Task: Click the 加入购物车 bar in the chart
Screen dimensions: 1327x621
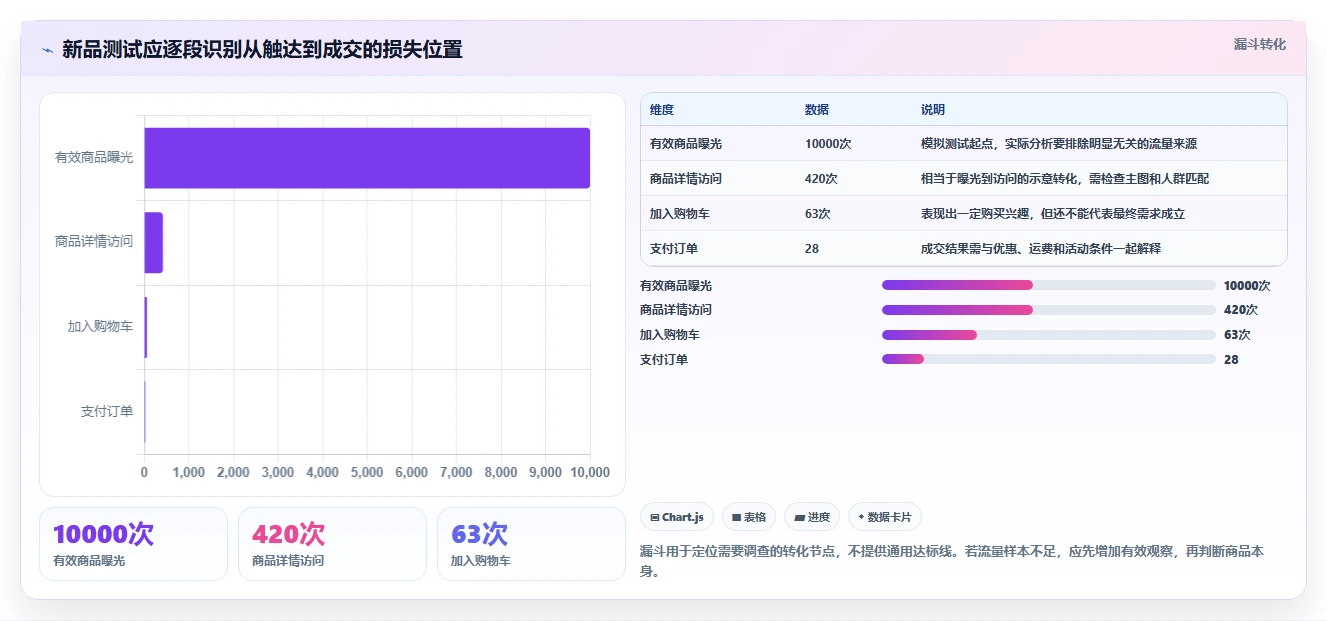Action: tap(146, 327)
